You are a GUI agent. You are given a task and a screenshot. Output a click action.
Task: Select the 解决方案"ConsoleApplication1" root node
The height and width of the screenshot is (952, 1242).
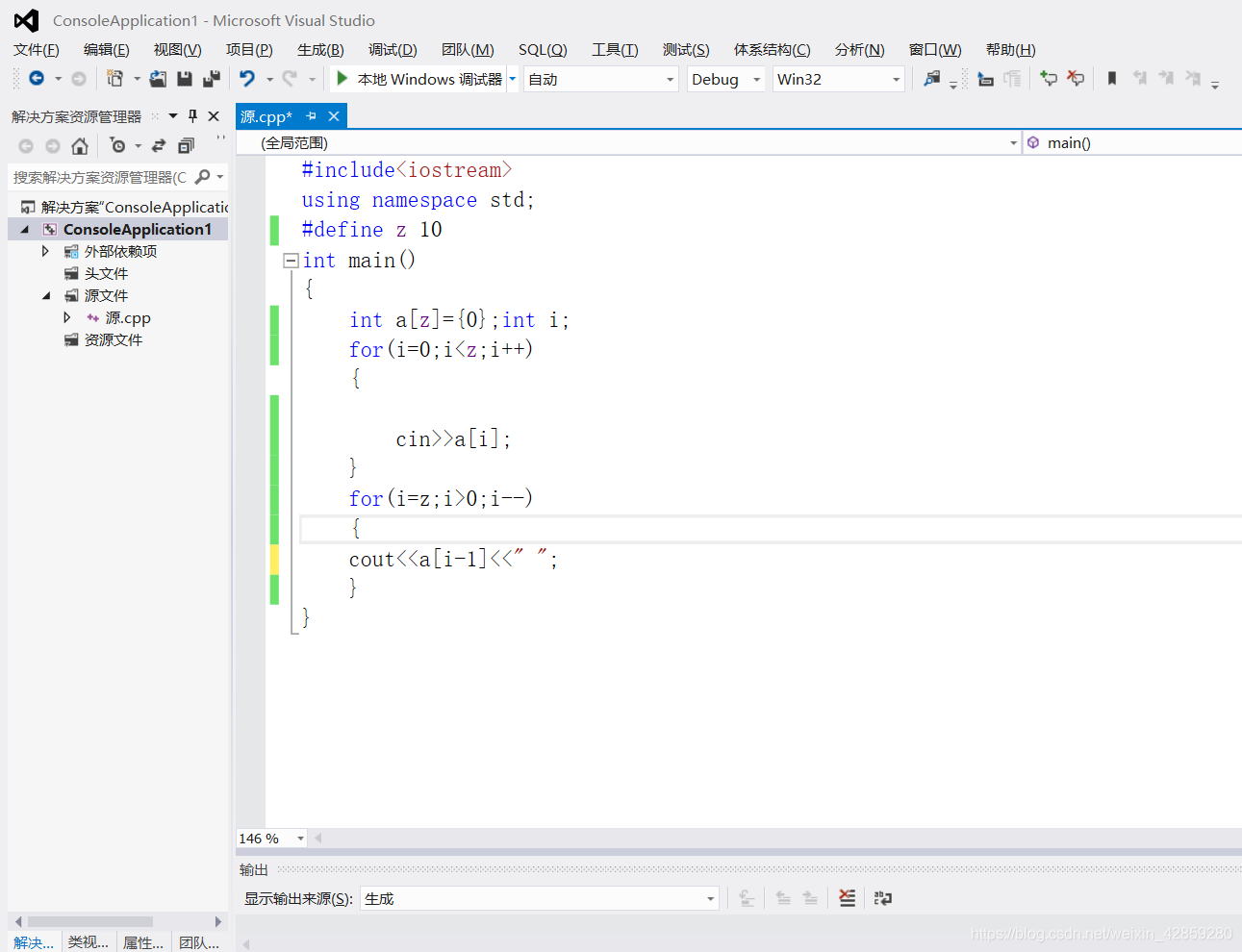[x=123, y=208]
